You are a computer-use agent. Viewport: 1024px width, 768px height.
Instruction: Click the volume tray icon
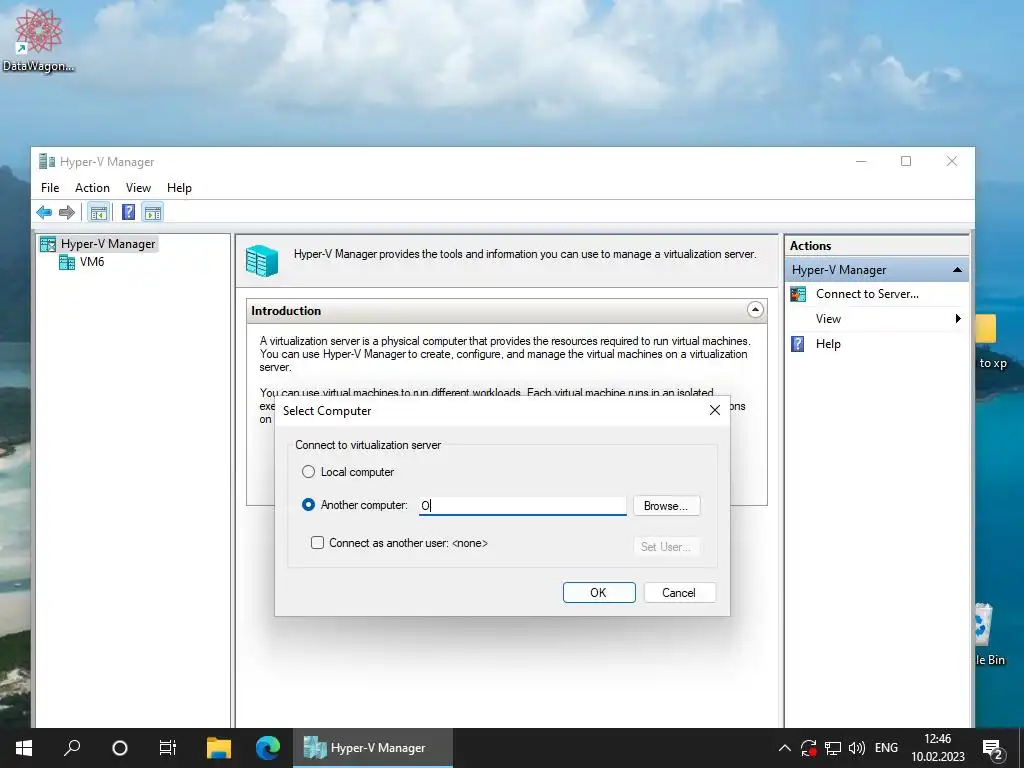pyautogui.click(x=856, y=748)
